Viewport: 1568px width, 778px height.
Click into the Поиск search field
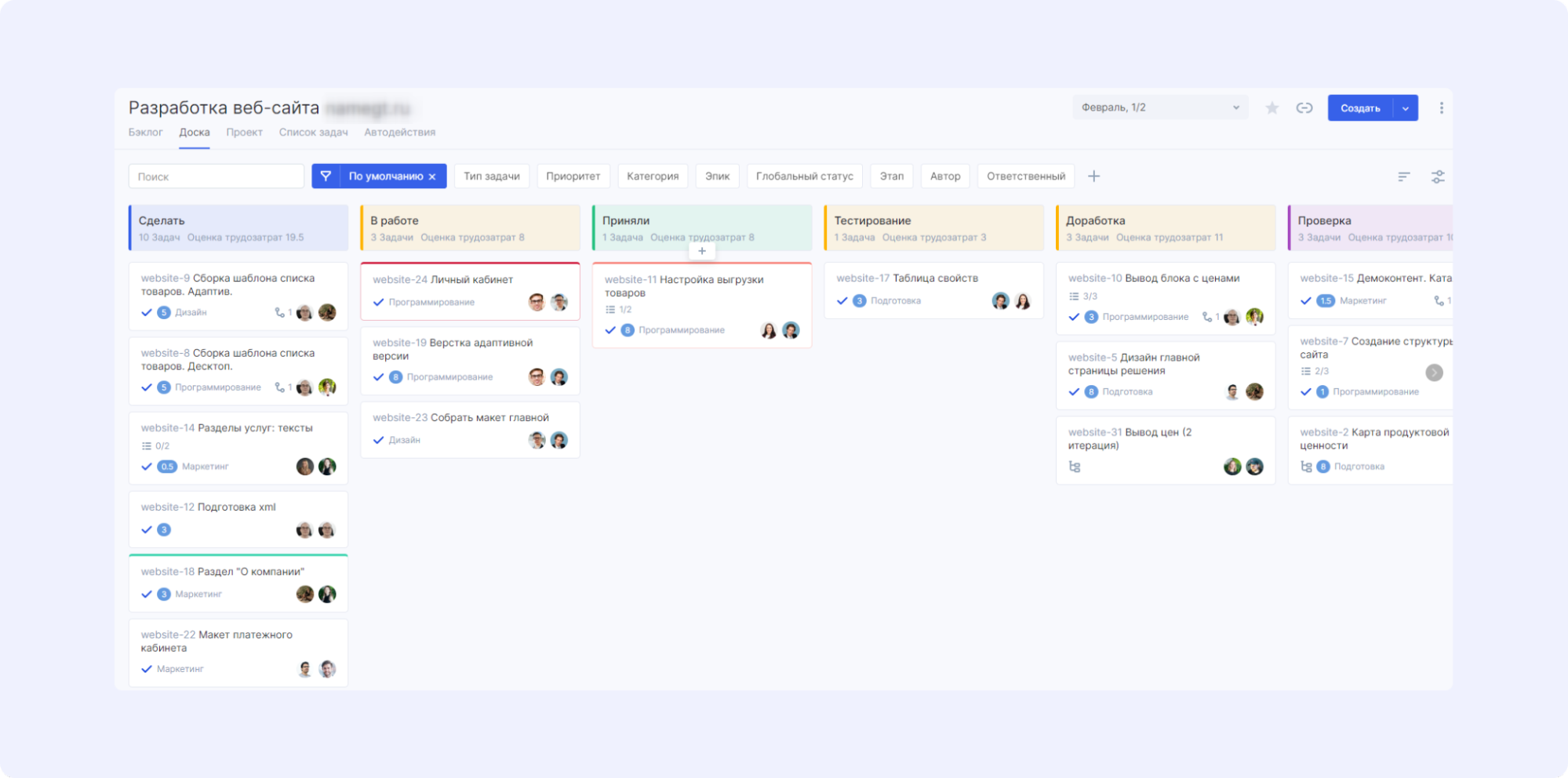click(x=216, y=176)
